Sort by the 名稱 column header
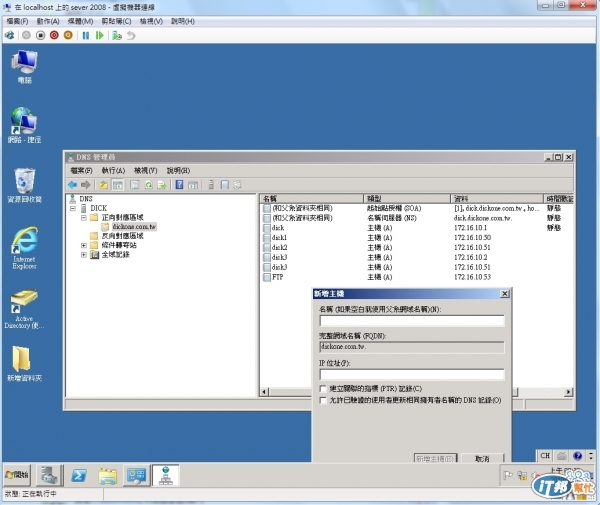 click(312, 199)
